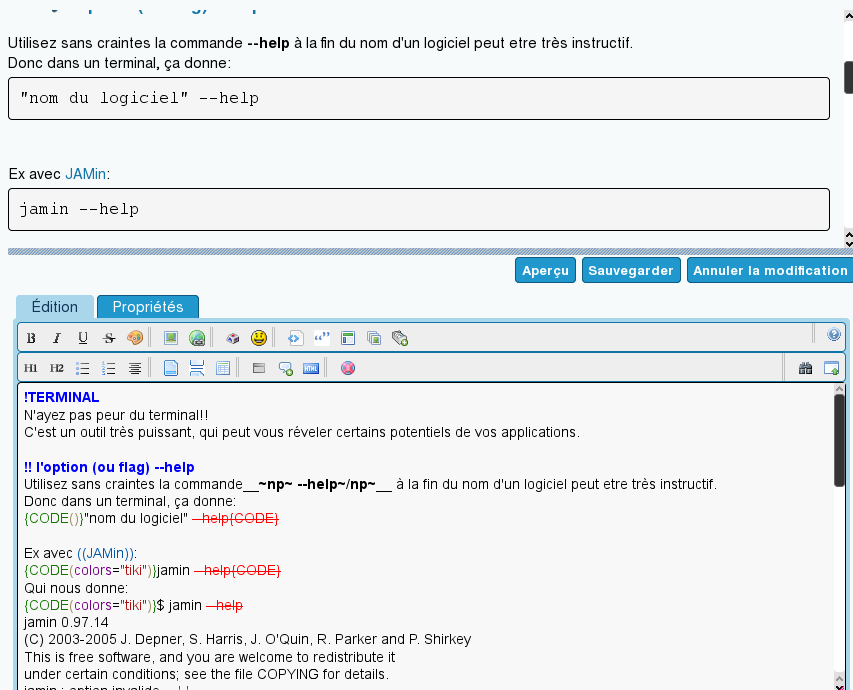This screenshot has height=690, width=853.
Task: Insert a code block with the brackets icon
Action: (295, 338)
